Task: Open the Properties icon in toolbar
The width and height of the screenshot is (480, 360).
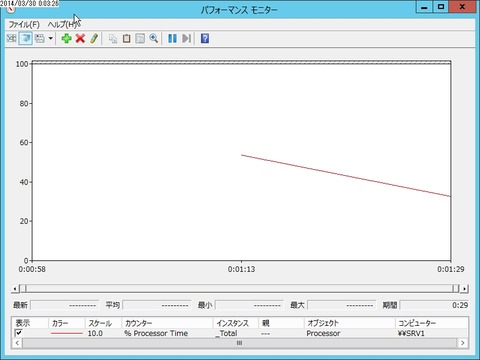Action: click(140, 38)
